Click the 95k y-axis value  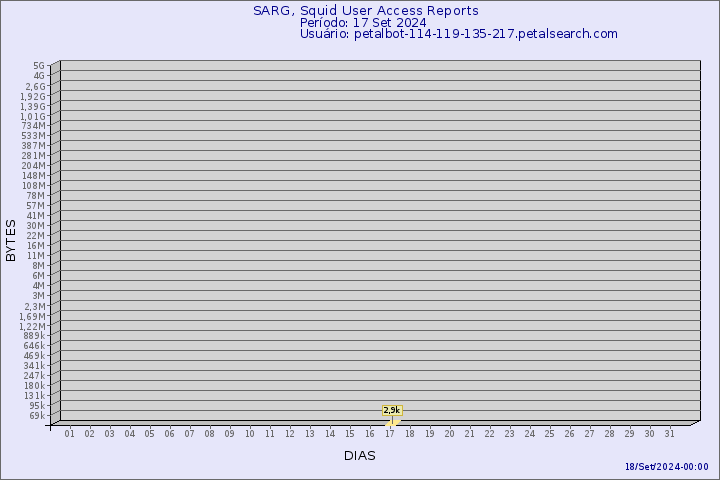[x=37, y=406]
